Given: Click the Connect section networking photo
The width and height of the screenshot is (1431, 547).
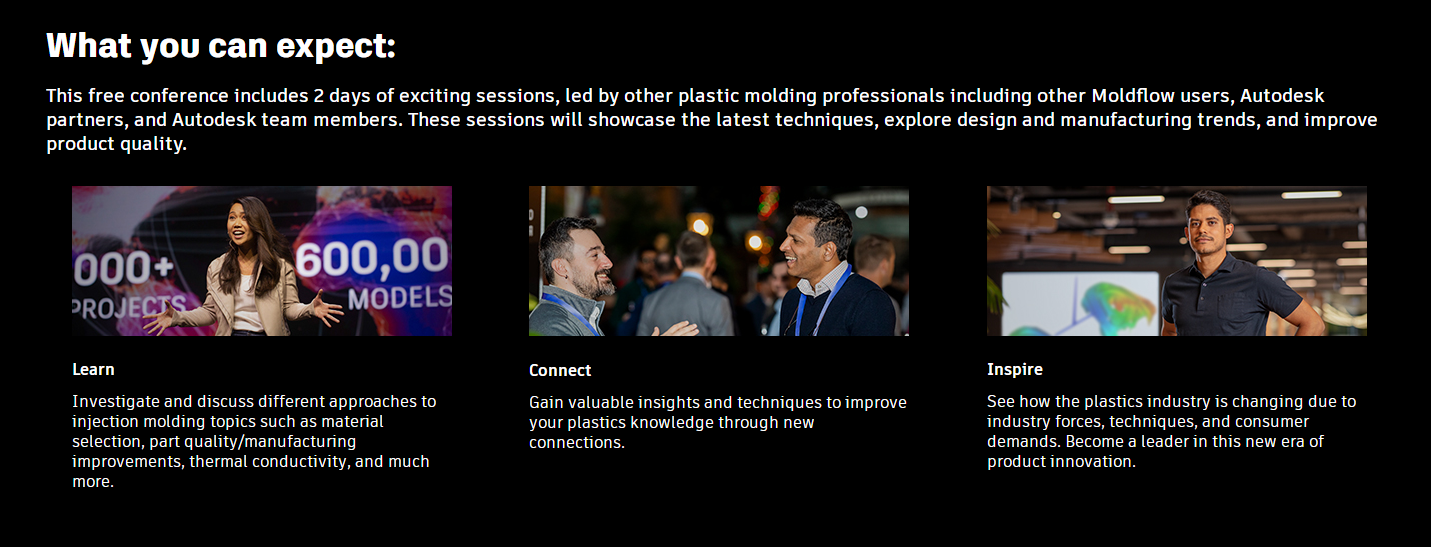Looking at the screenshot, I should (x=719, y=261).
